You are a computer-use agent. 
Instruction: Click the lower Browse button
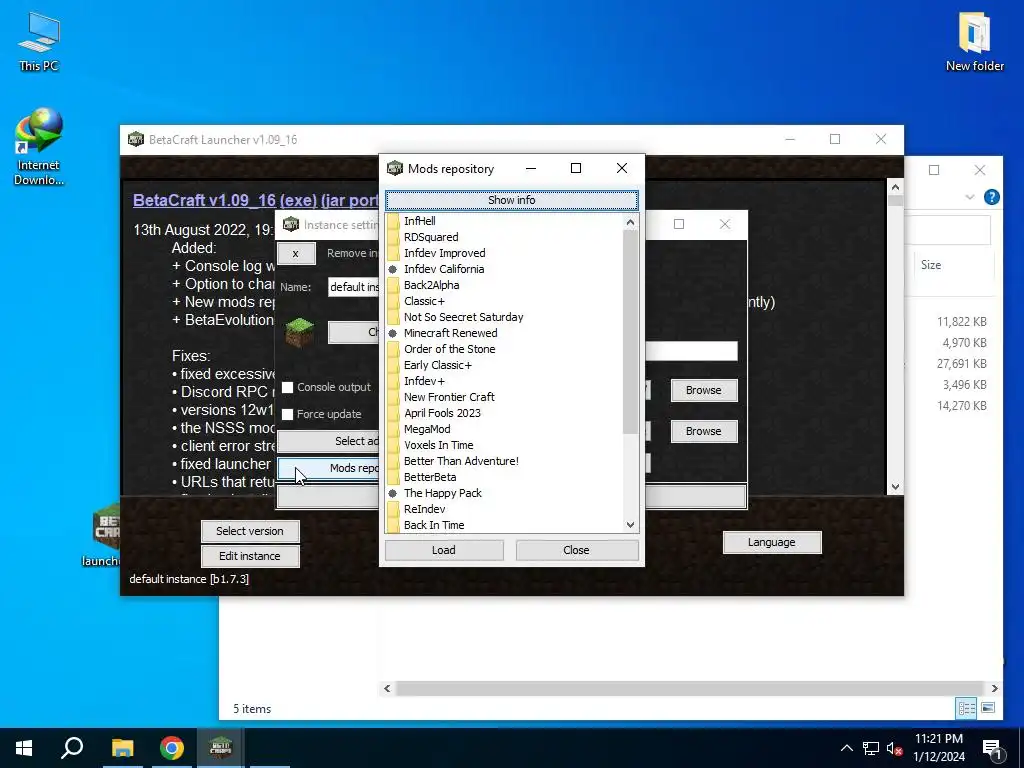click(x=704, y=431)
